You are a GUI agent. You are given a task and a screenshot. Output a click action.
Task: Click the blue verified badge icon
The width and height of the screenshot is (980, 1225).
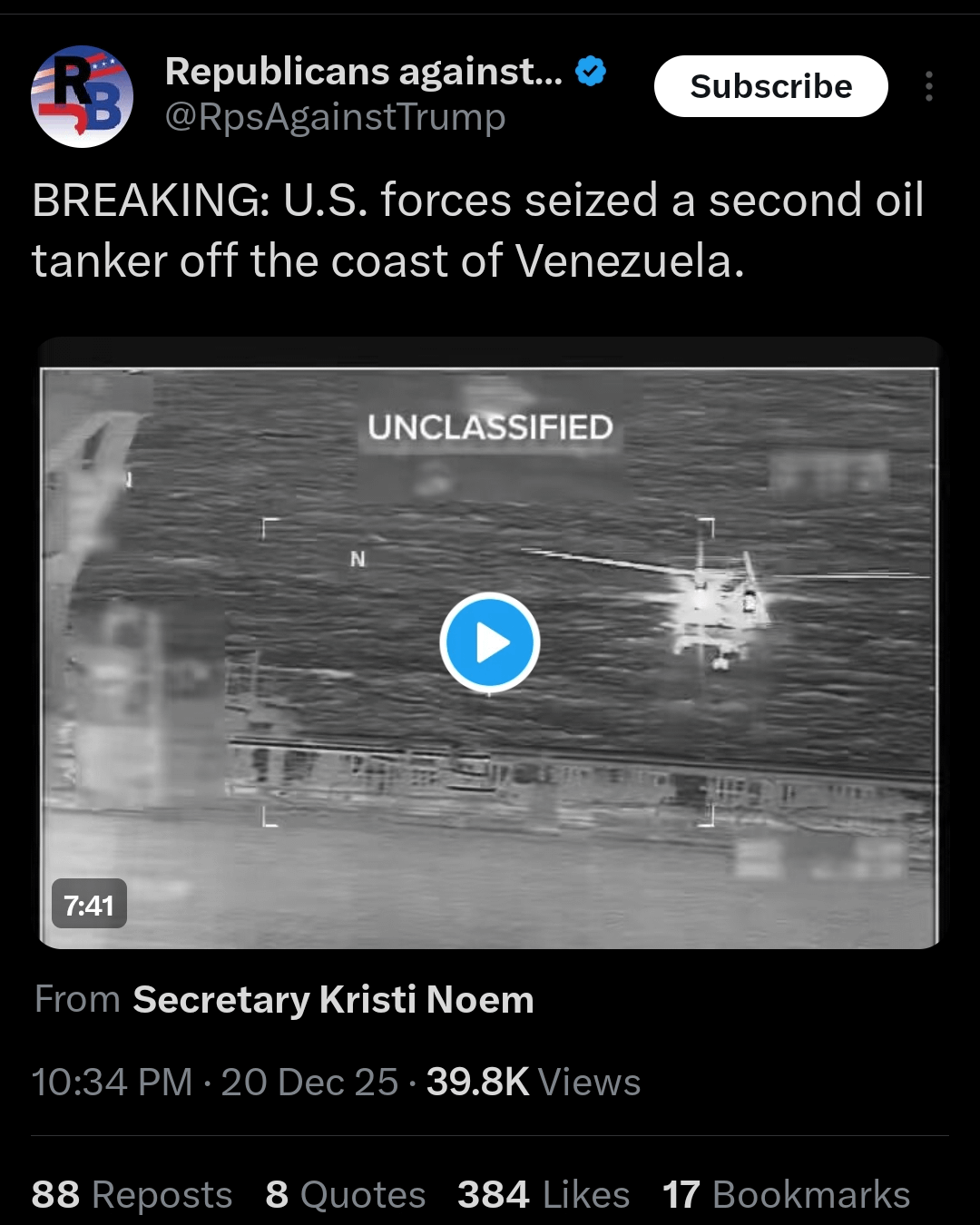591,71
